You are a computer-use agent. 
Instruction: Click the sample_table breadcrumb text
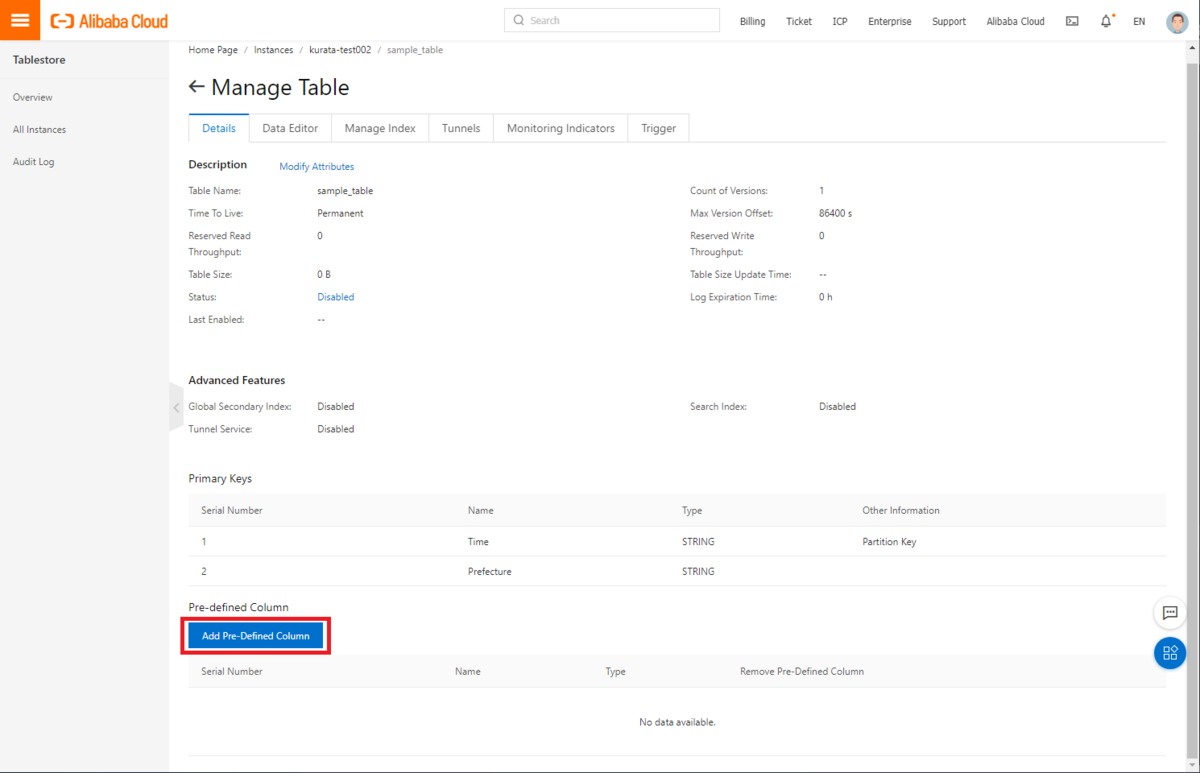click(415, 49)
